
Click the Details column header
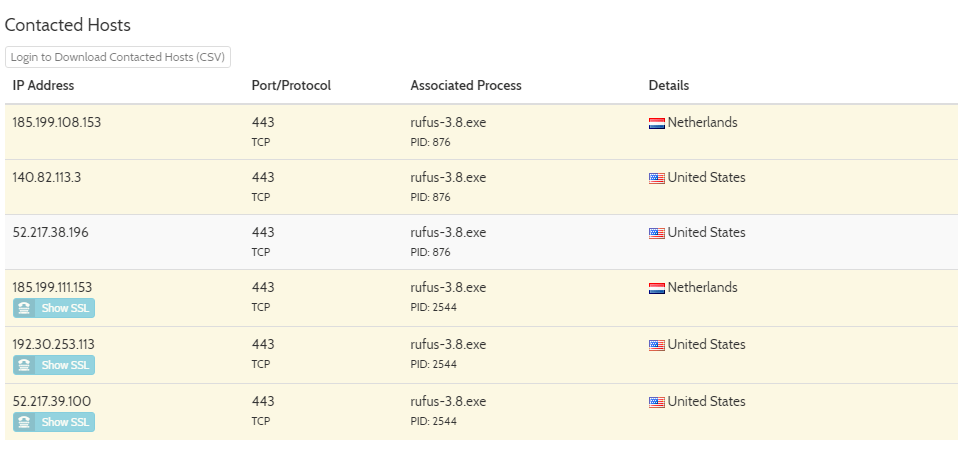(669, 86)
